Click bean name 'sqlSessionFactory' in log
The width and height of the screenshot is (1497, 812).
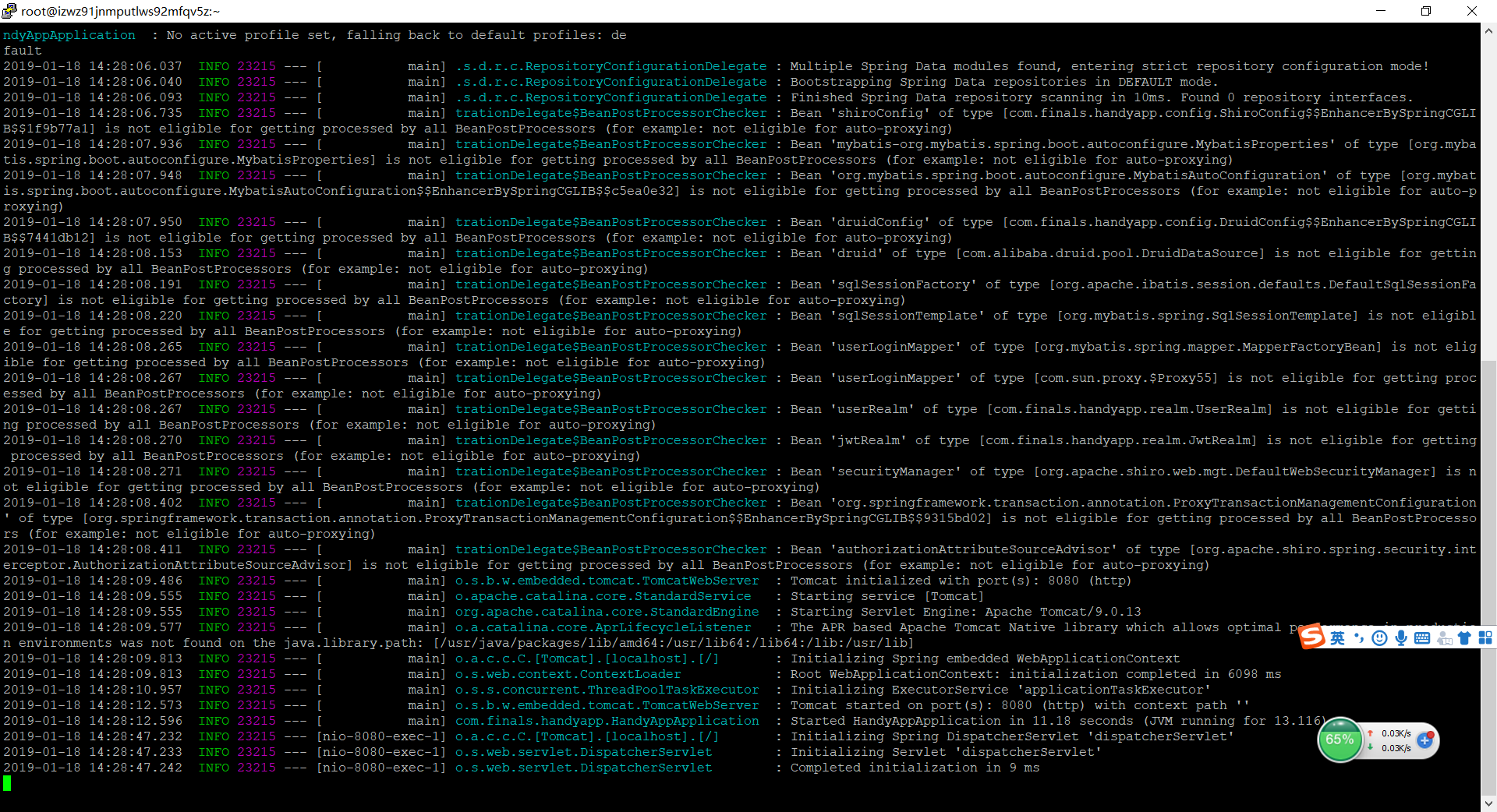(x=904, y=284)
